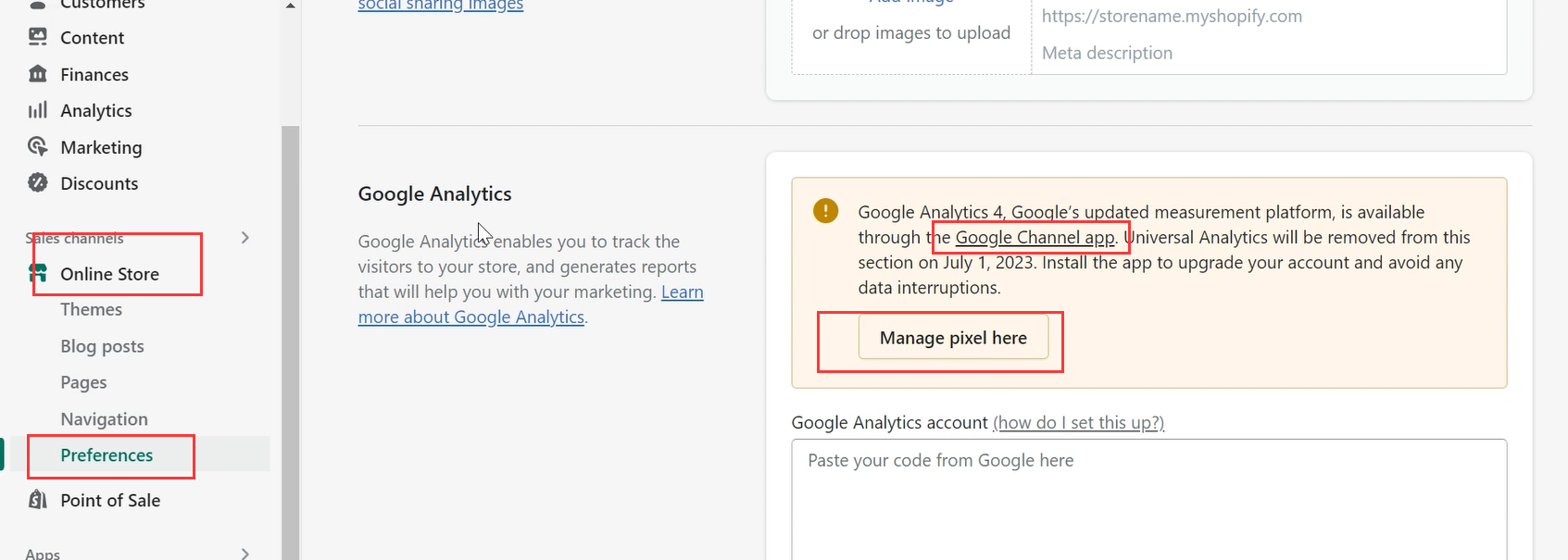Click the Discounts badge icon

(x=38, y=183)
